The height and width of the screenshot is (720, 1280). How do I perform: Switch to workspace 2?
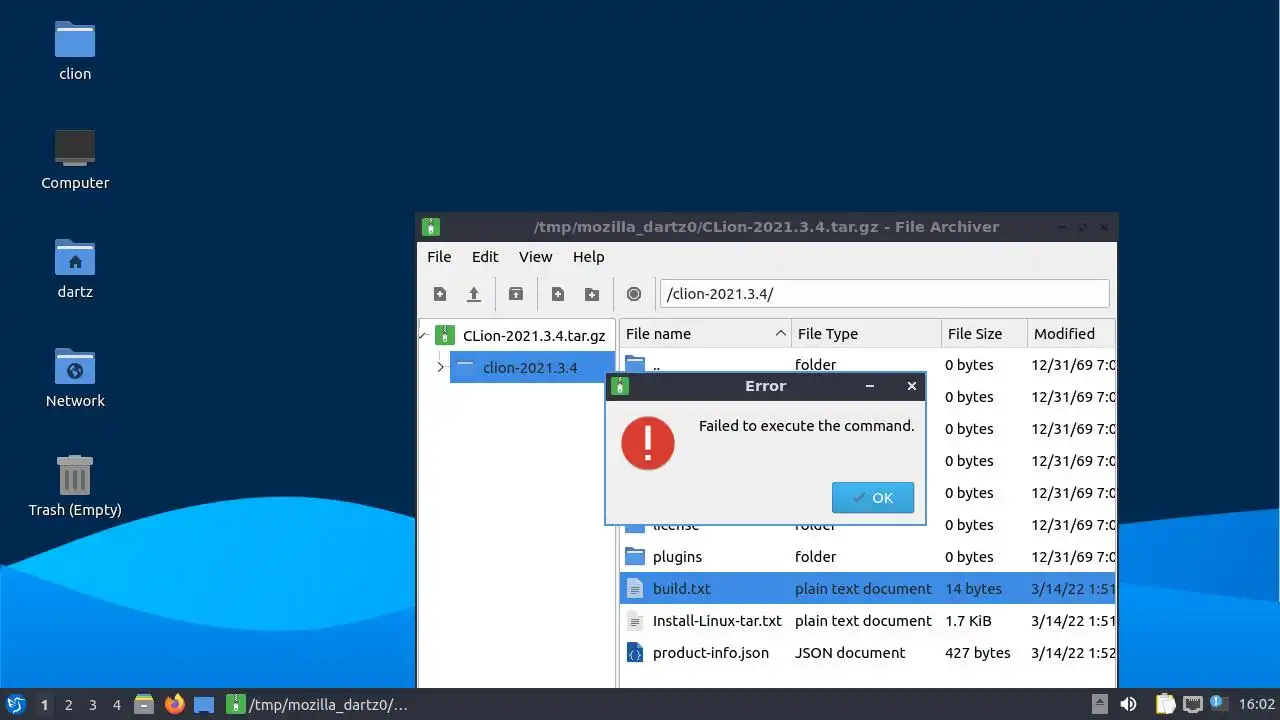[68, 705]
